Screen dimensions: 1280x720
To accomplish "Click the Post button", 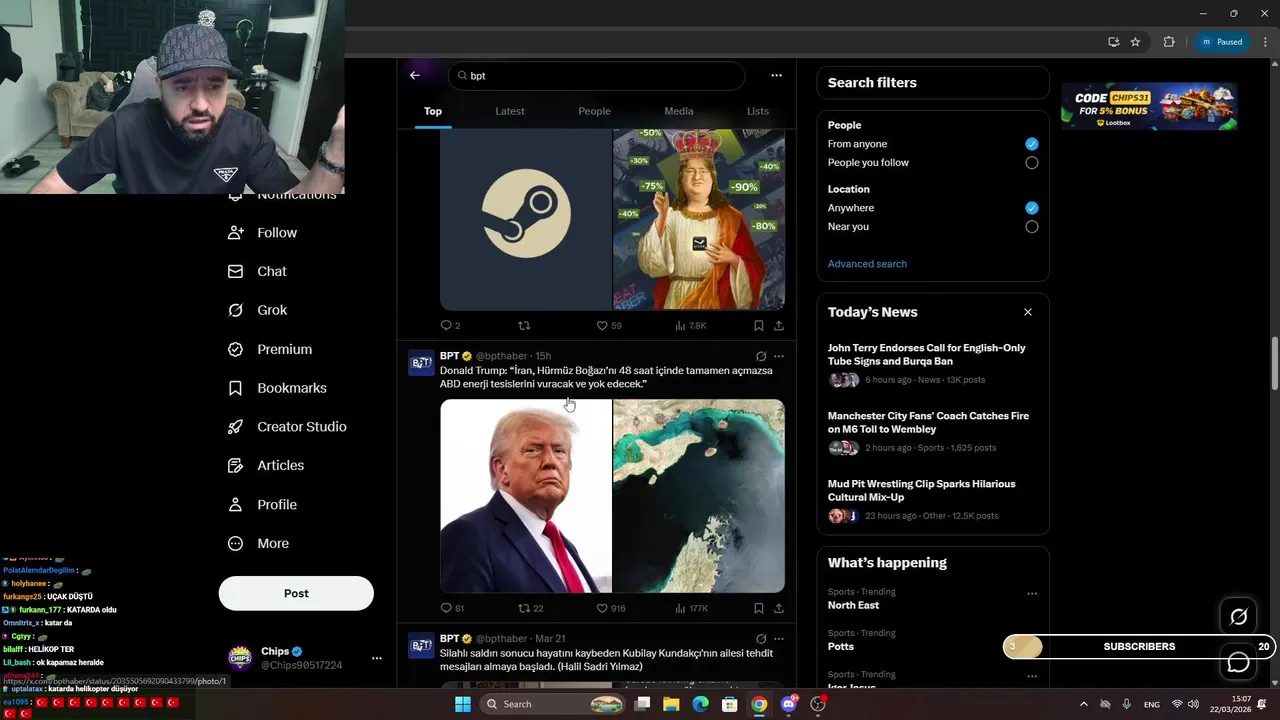I will [296, 593].
